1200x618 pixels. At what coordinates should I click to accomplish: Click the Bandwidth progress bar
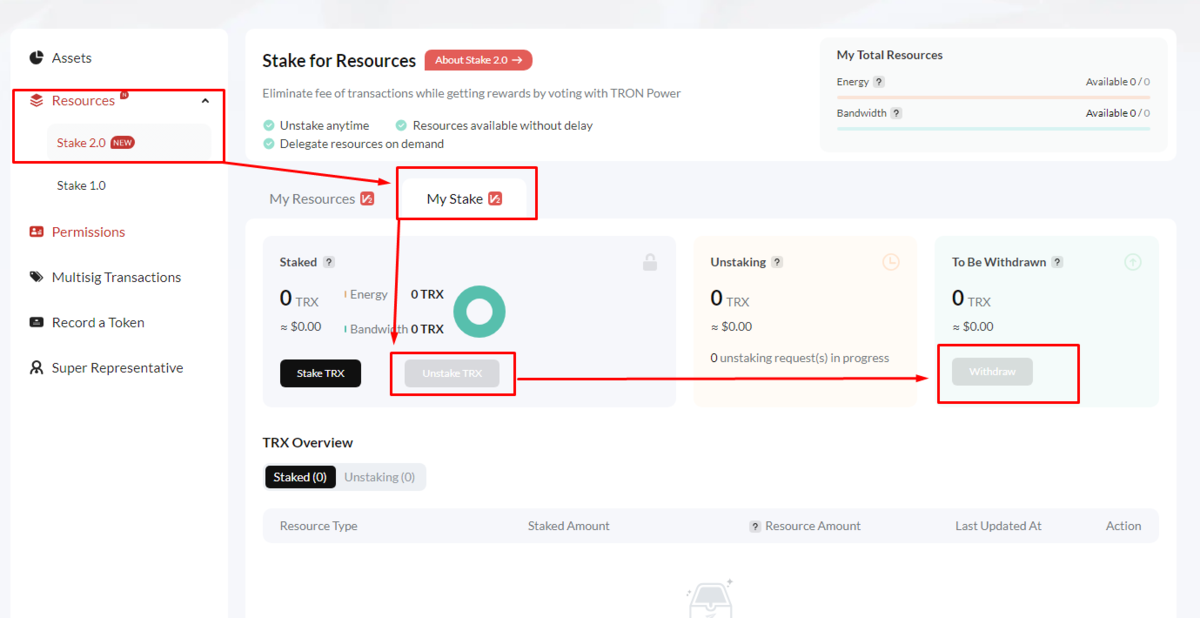click(x=993, y=129)
